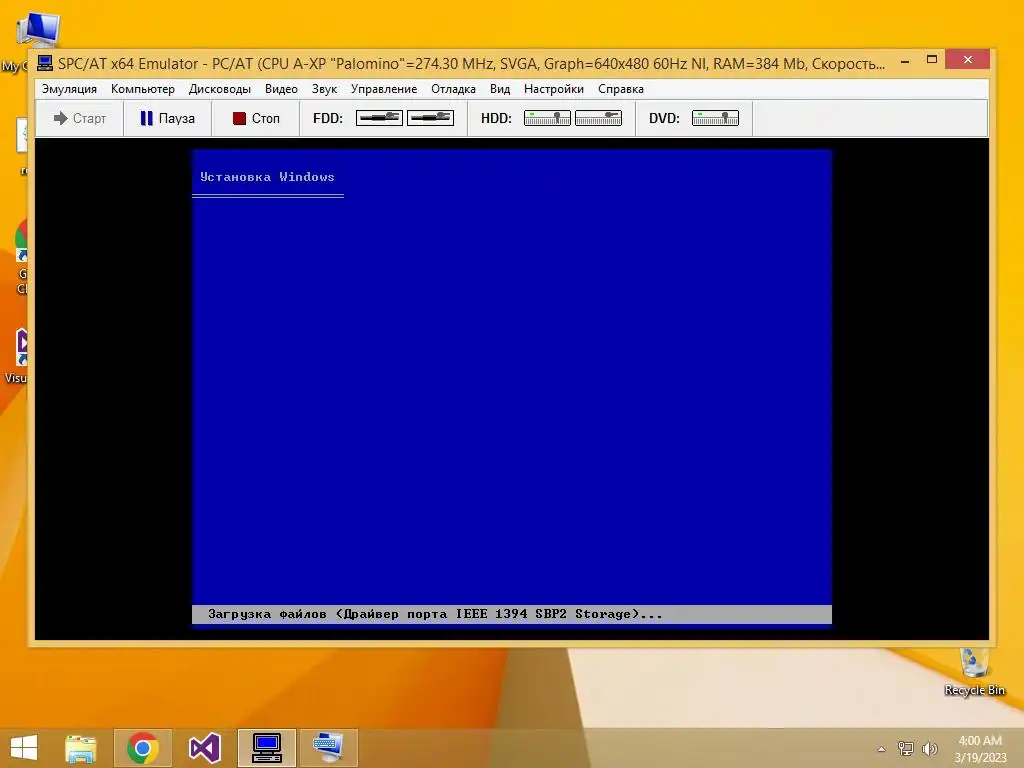Open the Вид menu
Image resolution: width=1024 pixels, height=768 pixels.
click(500, 89)
